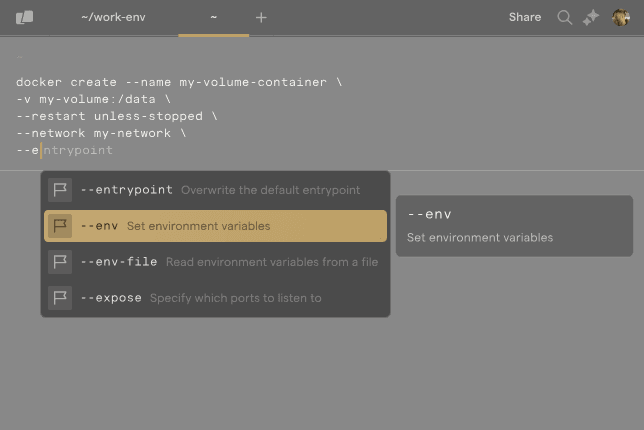644x430 pixels.
Task: Click the 'docker create --name' command line
Action: coord(179,82)
